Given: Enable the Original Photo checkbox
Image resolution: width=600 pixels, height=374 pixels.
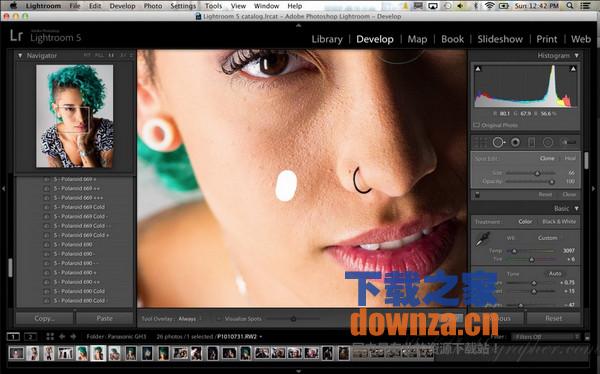Looking at the screenshot, I should pyautogui.click(x=476, y=125).
